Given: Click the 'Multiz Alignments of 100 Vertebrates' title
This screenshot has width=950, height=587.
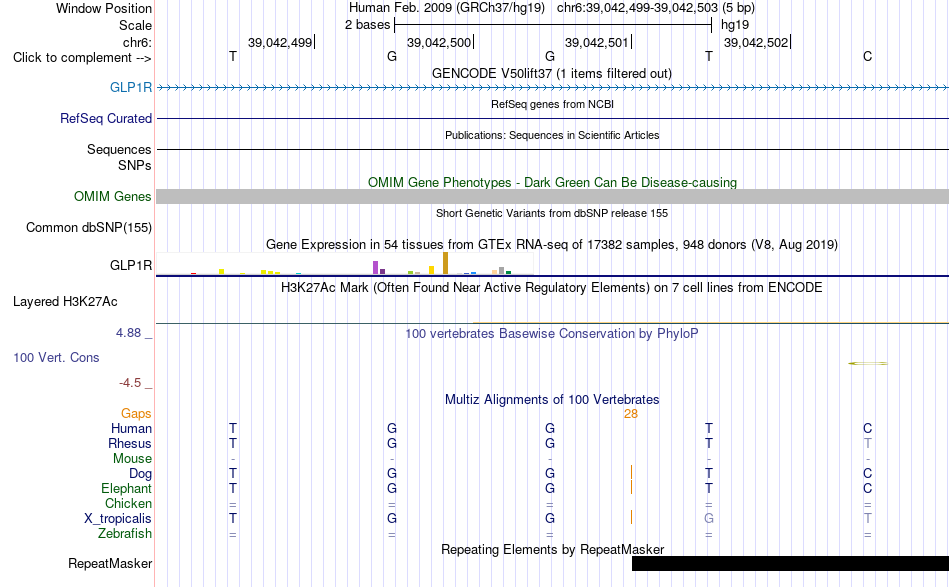Looking at the screenshot, I should pos(552,399).
